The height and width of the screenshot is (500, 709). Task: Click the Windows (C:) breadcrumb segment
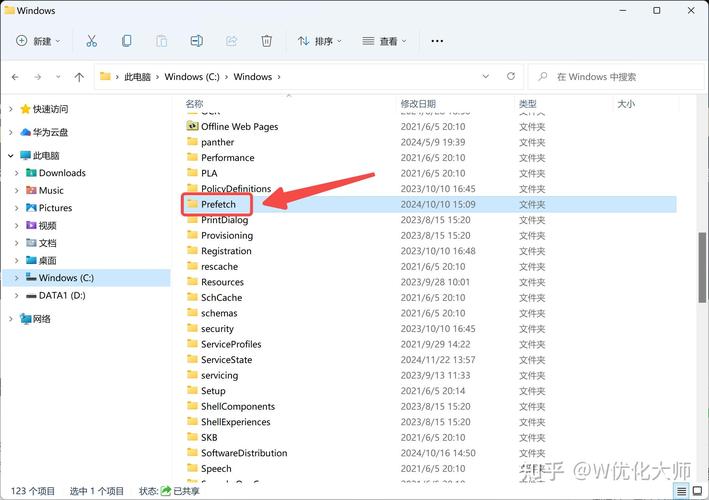pyautogui.click(x=192, y=77)
